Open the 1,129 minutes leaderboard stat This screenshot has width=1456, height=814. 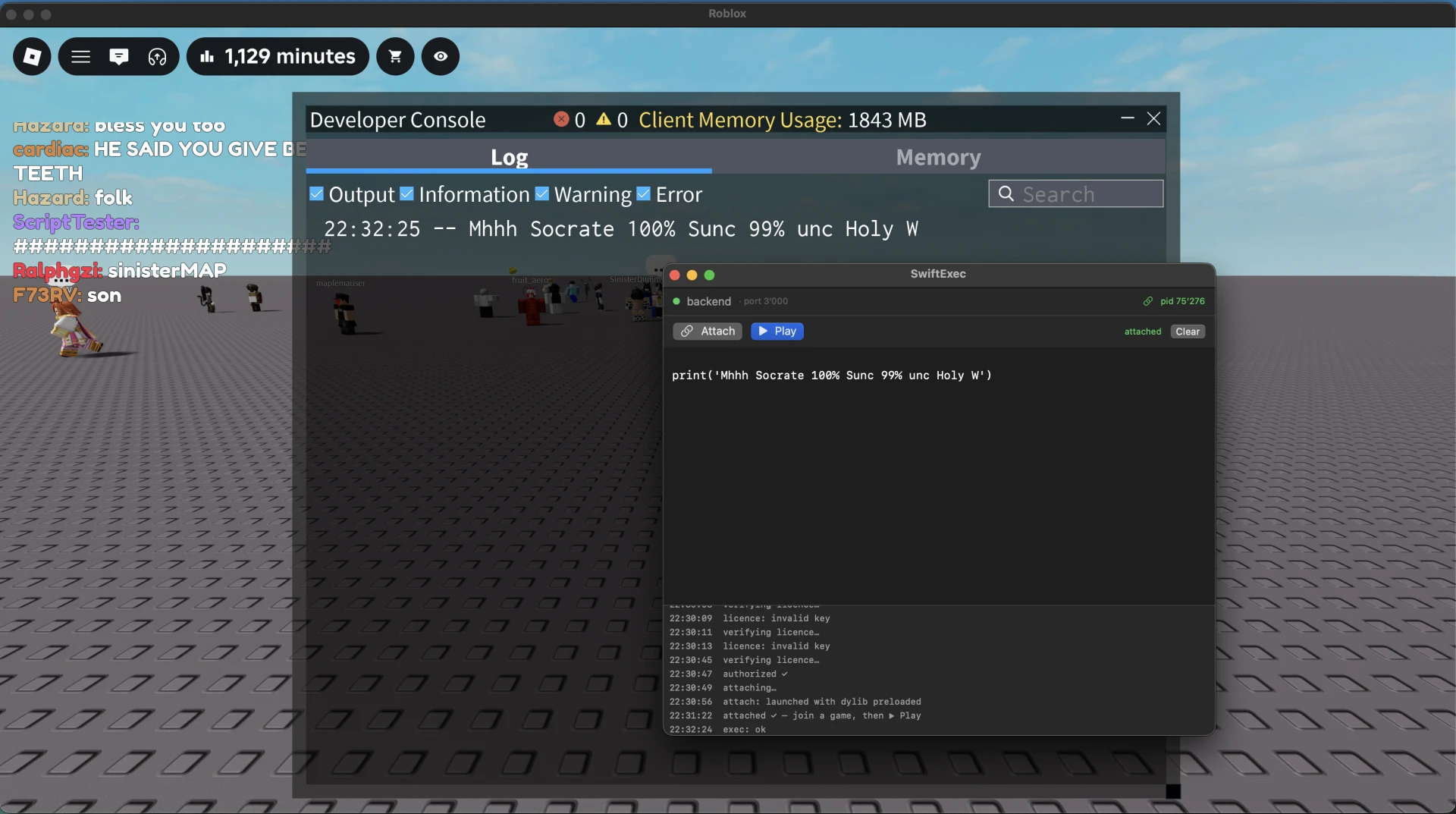278,56
